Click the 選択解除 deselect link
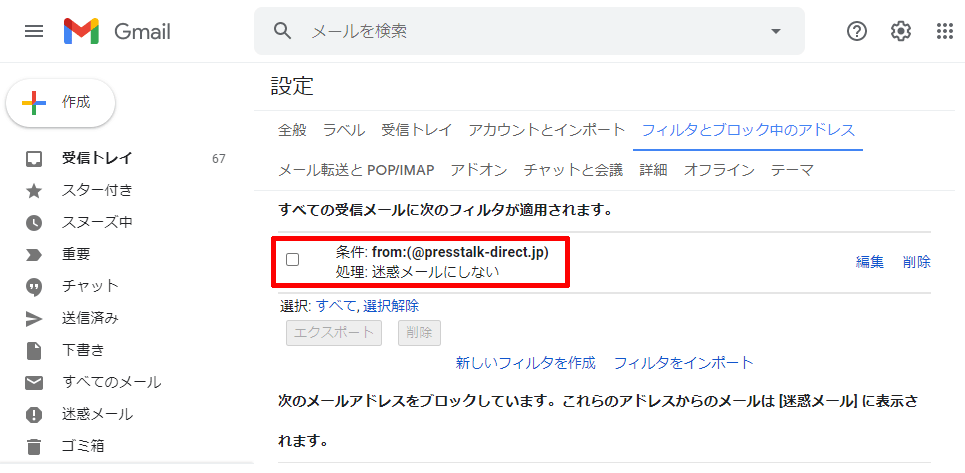 tap(391, 306)
